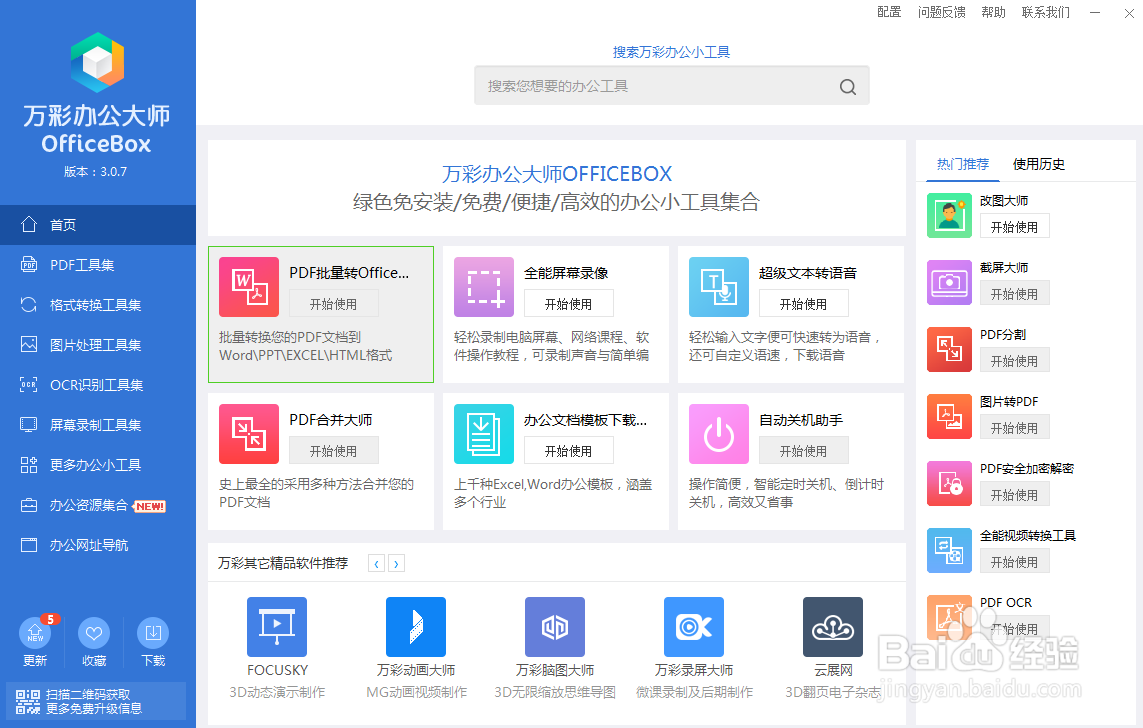The image size is (1143, 728).
Task: Click the 截屏大师 camera icon
Action: (949, 283)
